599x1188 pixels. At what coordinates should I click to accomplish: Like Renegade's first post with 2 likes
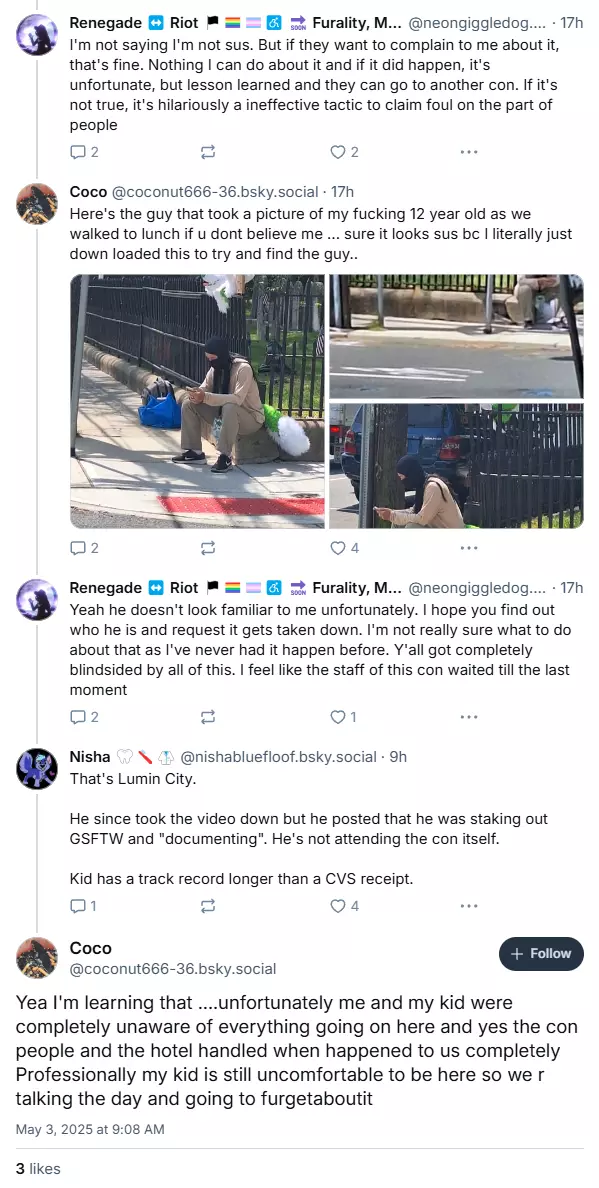345,152
